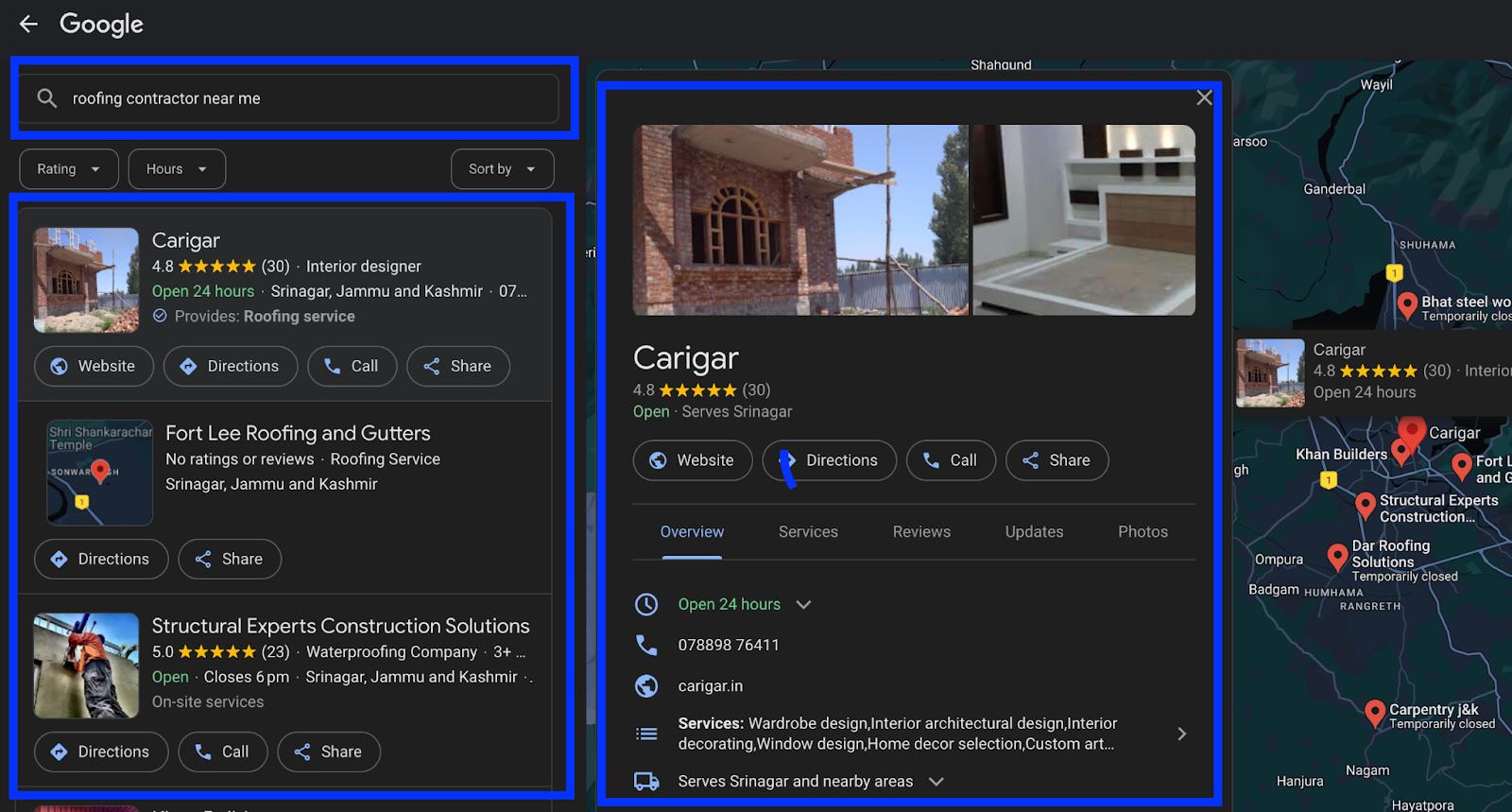The width and height of the screenshot is (1512, 812).
Task: Expand Serves Srinagar and nearby areas chevron
Action: coord(936,782)
